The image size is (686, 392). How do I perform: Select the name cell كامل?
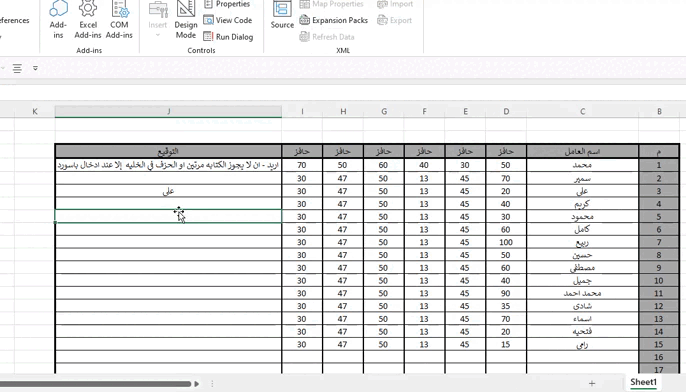[583, 229]
